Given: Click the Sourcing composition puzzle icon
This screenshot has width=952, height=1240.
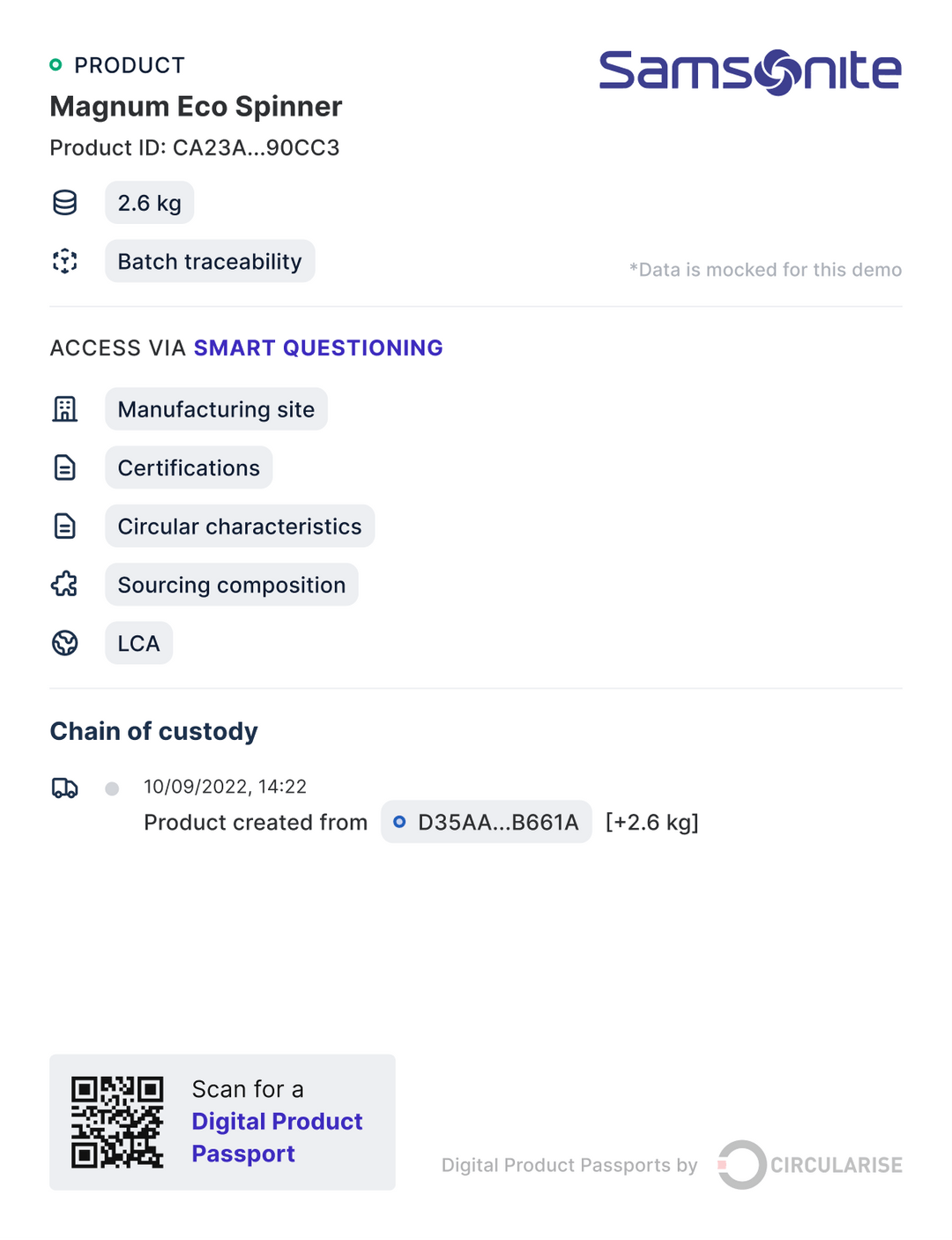Looking at the screenshot, I should (64, 585).
